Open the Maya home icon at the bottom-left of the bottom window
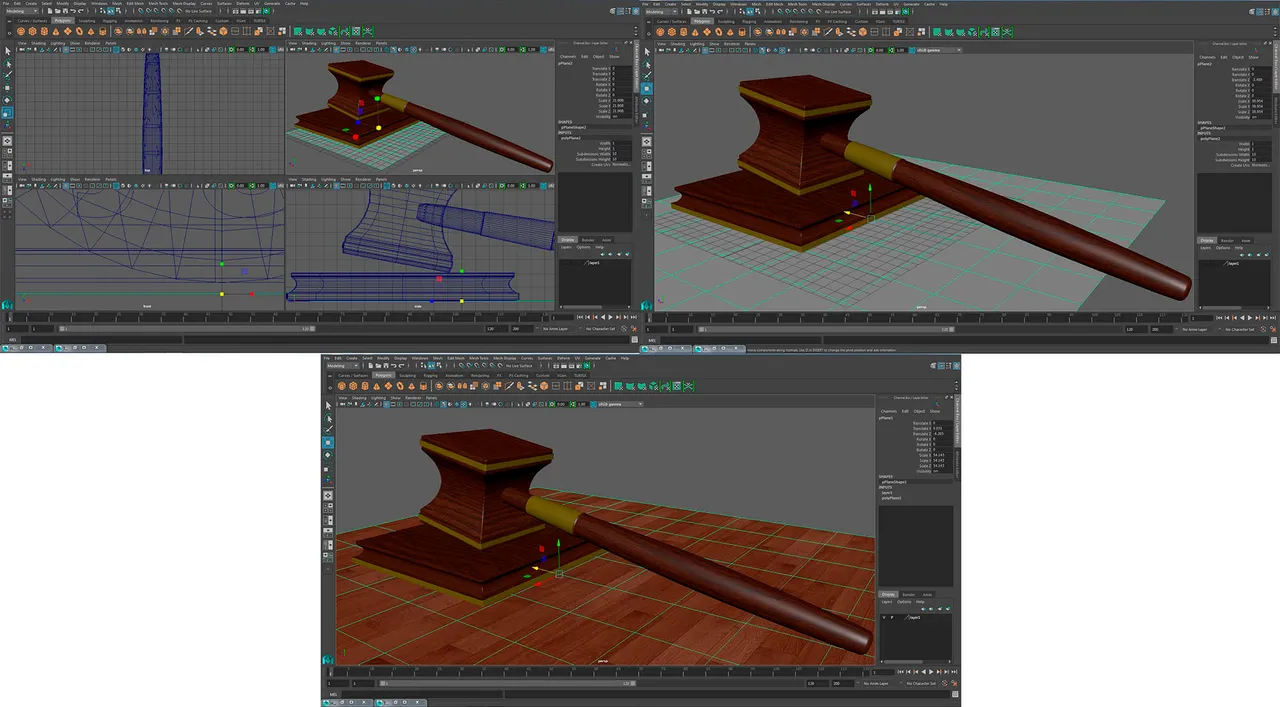 (327, 659)
